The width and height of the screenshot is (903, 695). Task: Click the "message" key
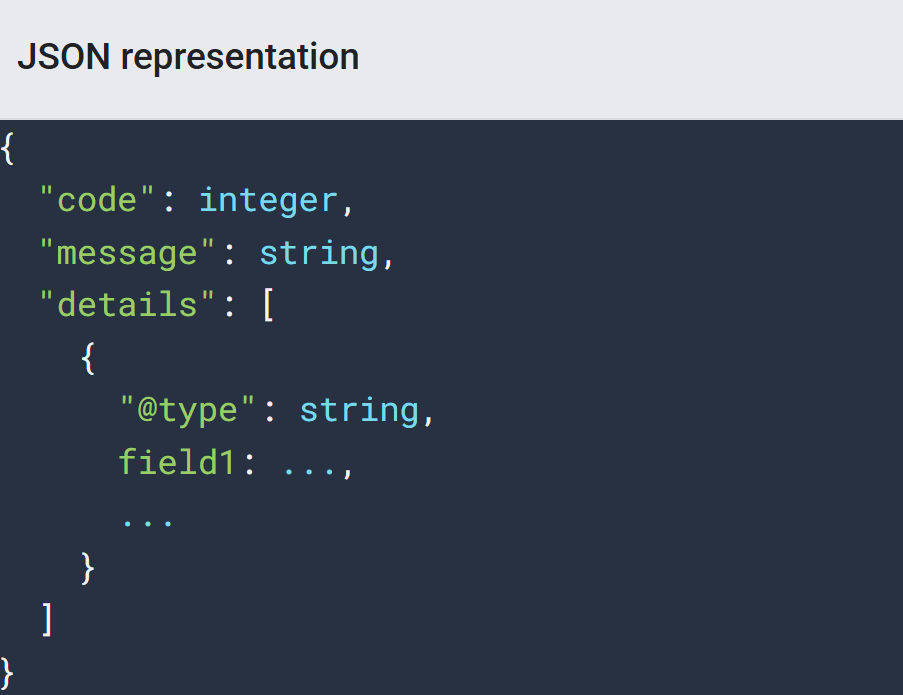coord(127,253)
